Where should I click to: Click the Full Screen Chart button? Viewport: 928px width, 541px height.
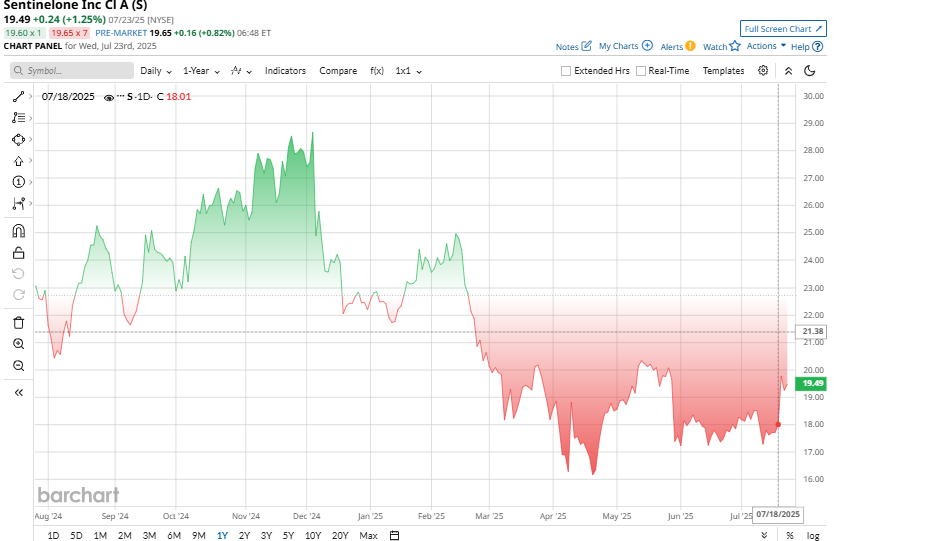[x=783, y=28]
